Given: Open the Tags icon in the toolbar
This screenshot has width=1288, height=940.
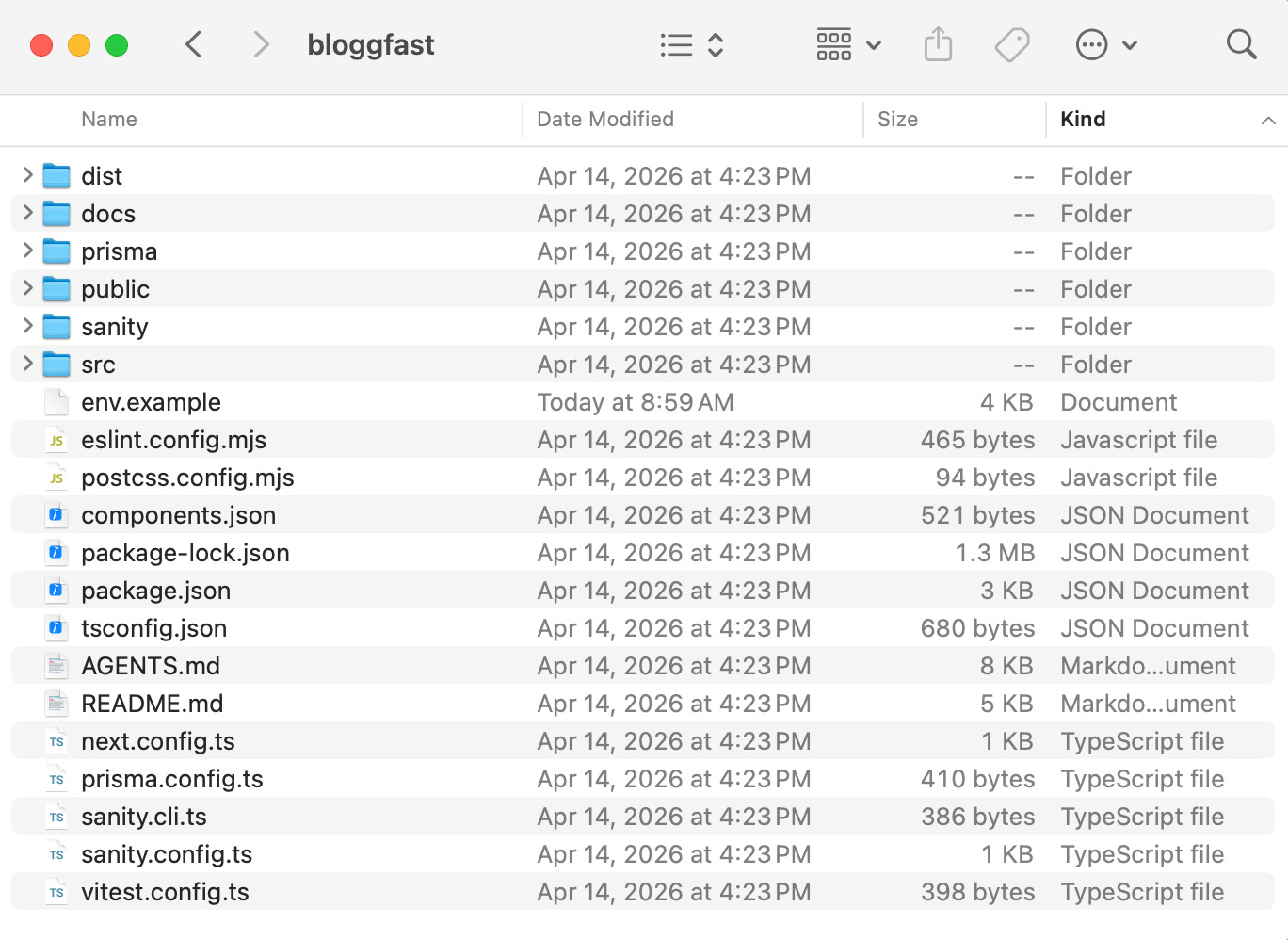Looking at the screenshot, I should pyautogui.click(x=1012, y=44).
